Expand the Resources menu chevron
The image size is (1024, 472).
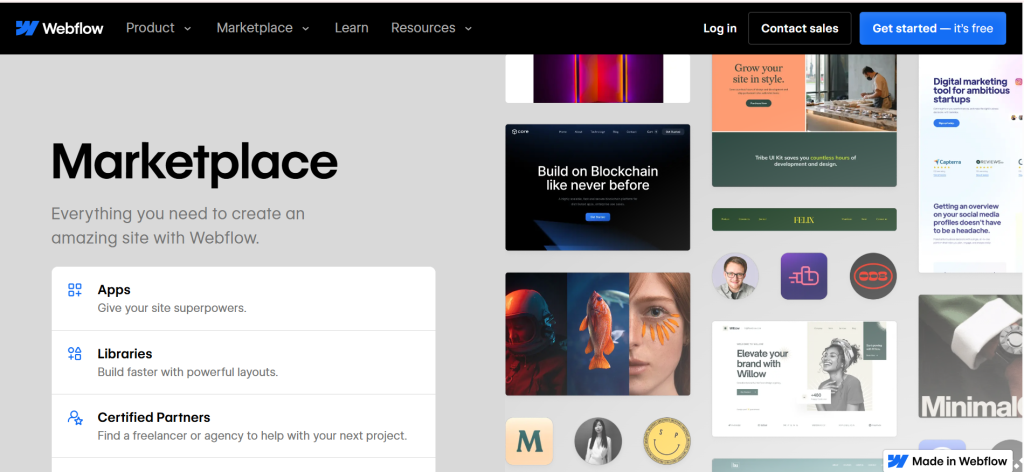coord(468,29)
